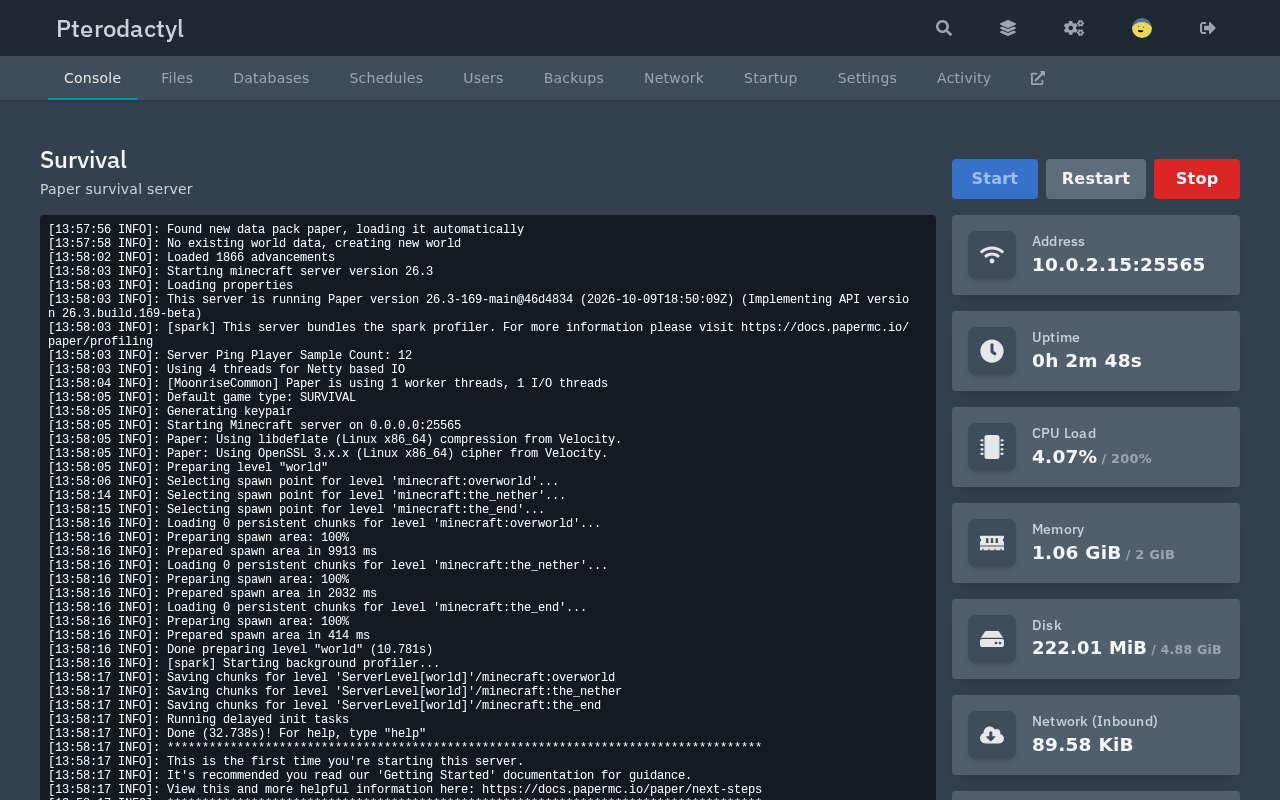Open admin area gears icon

tap(1074, 28)
